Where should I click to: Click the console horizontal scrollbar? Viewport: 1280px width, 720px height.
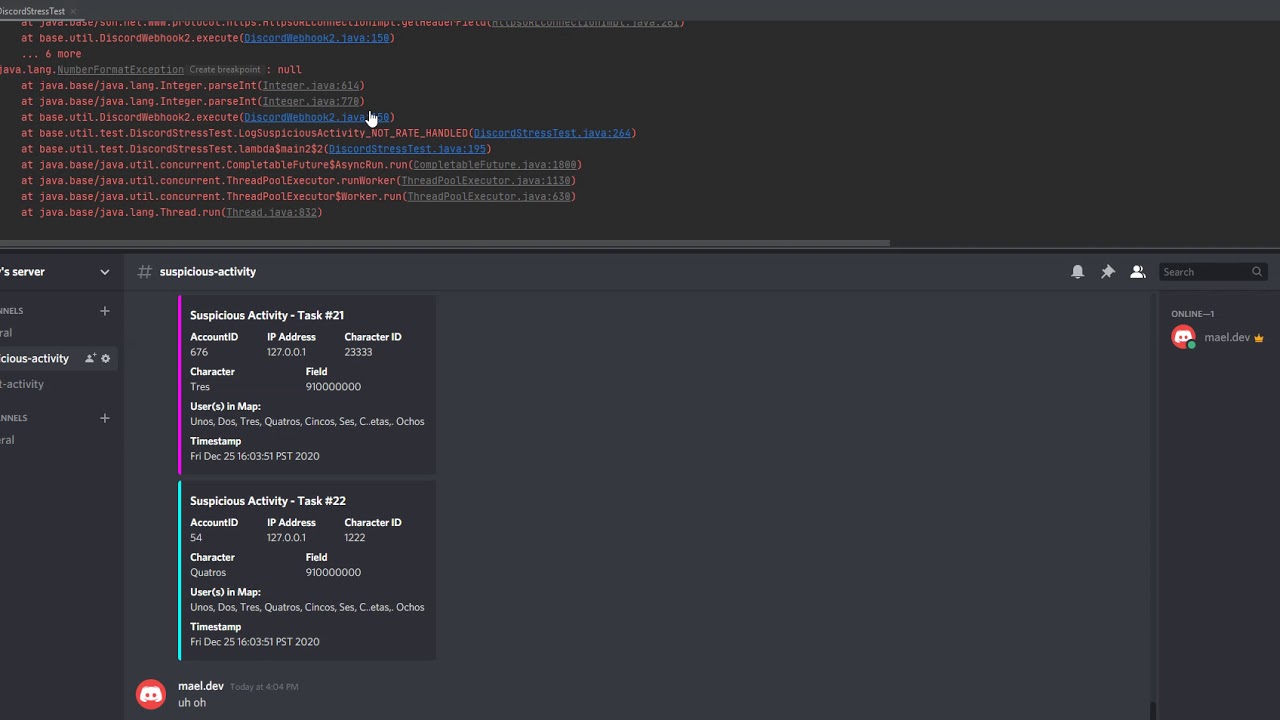444,243
